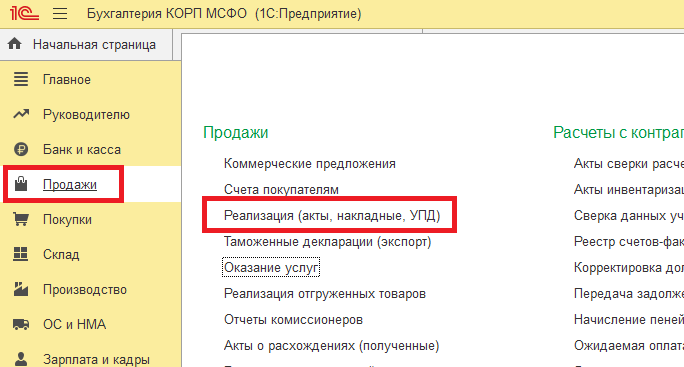
Task: Open Реализация (акты, накладные, УПД)
Action: pyautogui.click(x=332, y=216)
